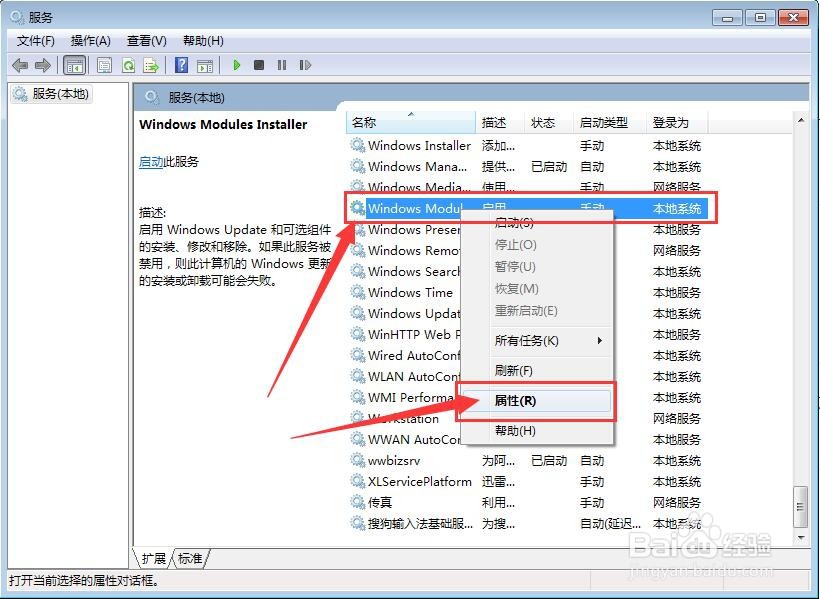Click the gear icon next to XLServicePlatform
Screen dimensions: 820x599
[358, 481]
